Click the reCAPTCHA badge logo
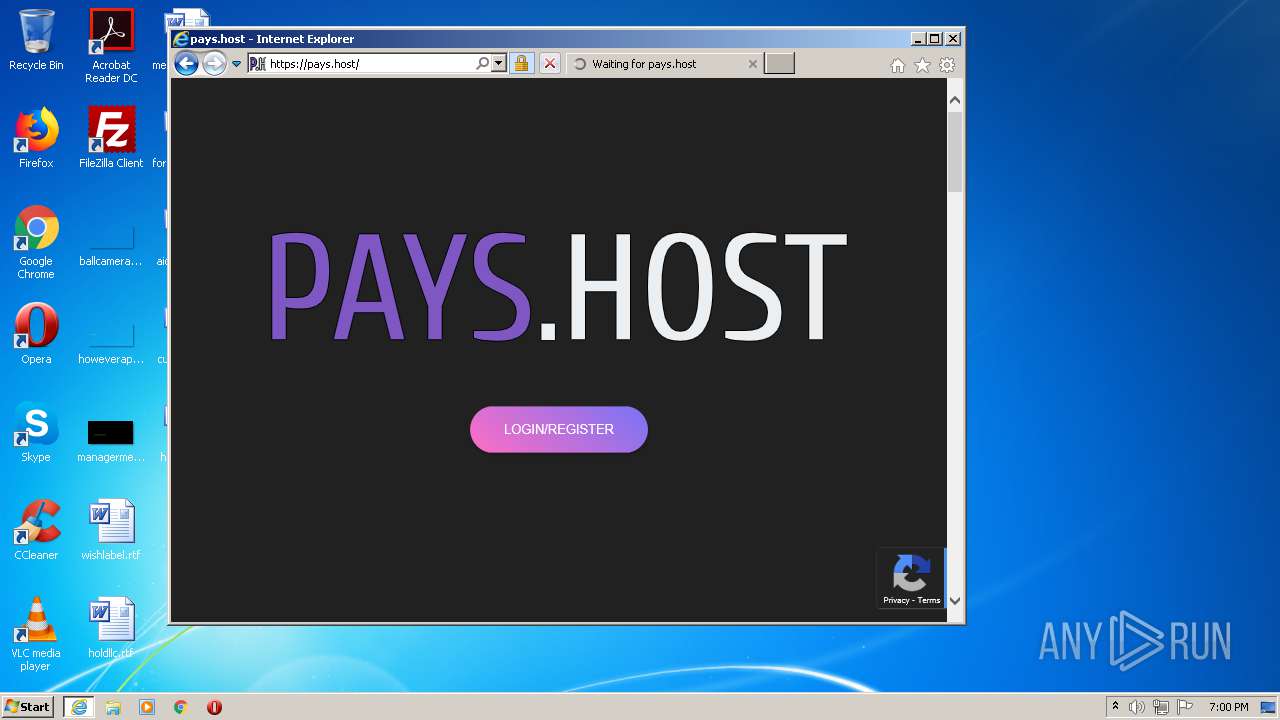This screenshot has width=1280, height=720. [911, 572]
